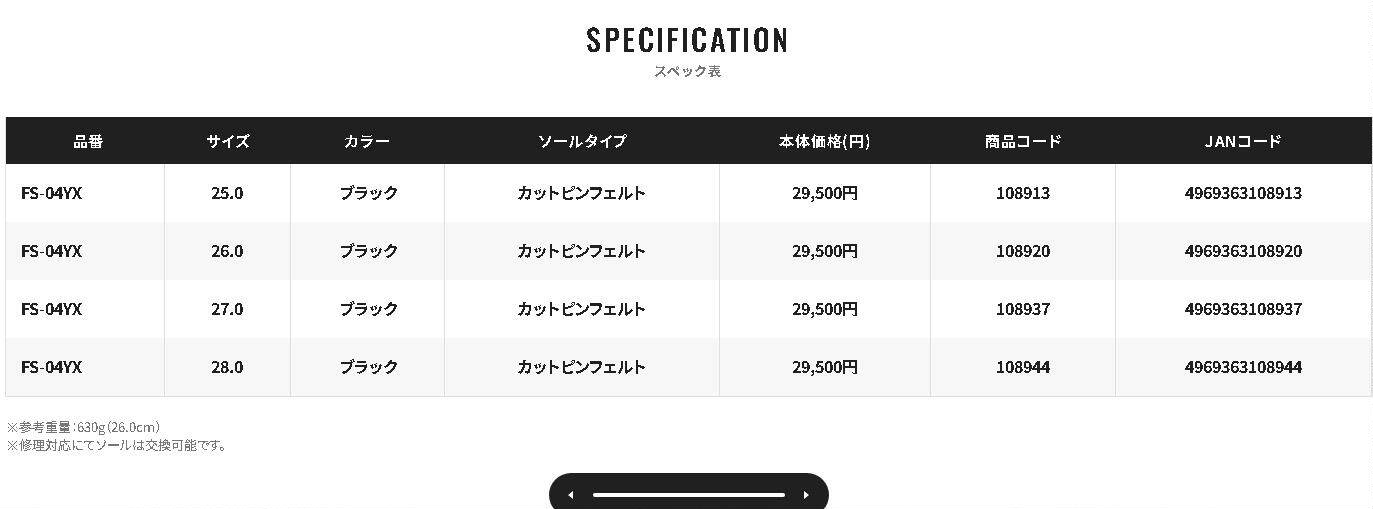The height and width of the screenshot is (509, 1373).
Task: Select the 商品コード column header
Action: [x=1023, y=141]
